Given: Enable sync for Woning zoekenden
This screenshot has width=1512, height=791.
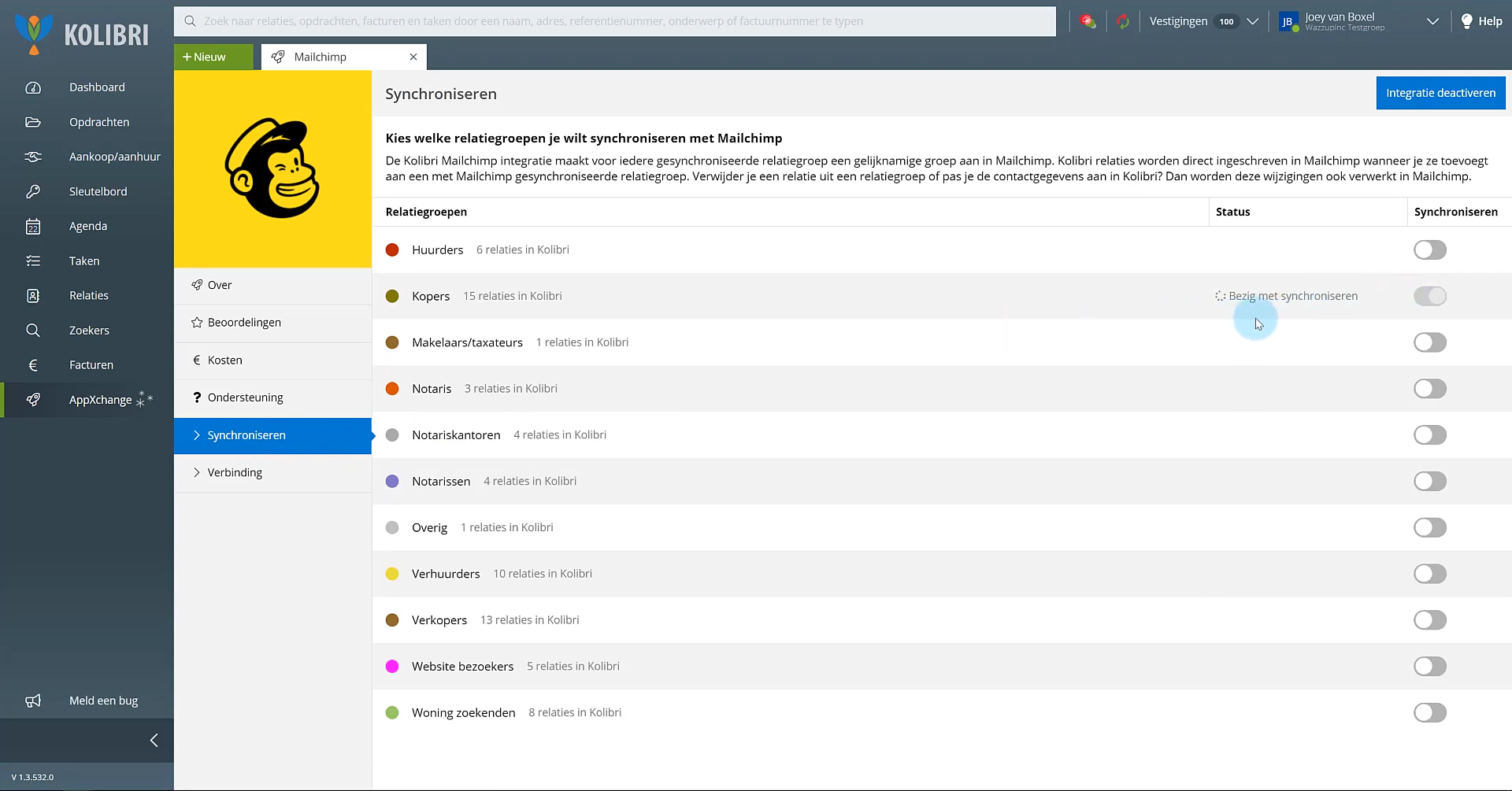Looking at the screenshot, I should coord(1430,713).
